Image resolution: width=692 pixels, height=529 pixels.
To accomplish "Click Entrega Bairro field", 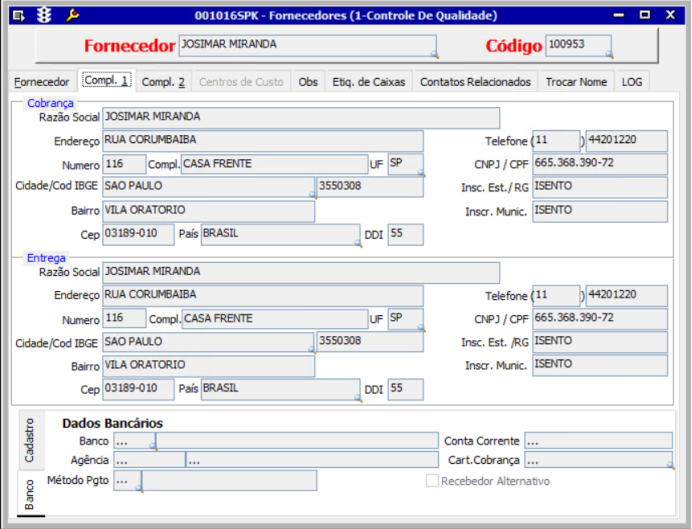I will tap(209, 366).
